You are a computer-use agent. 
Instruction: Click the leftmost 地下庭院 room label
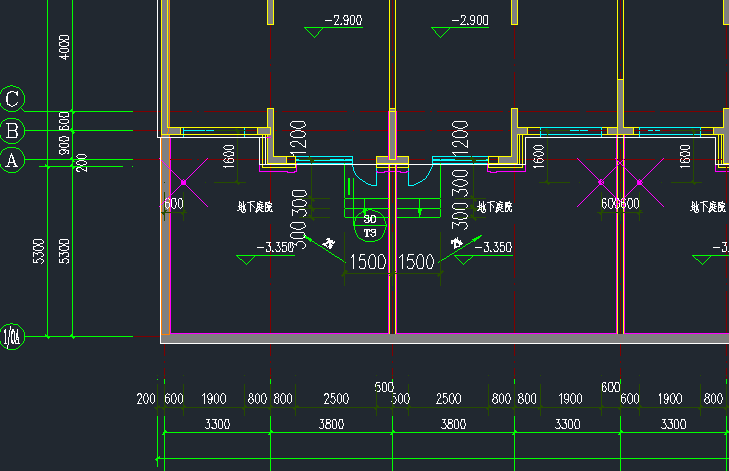tap(255, 207)
